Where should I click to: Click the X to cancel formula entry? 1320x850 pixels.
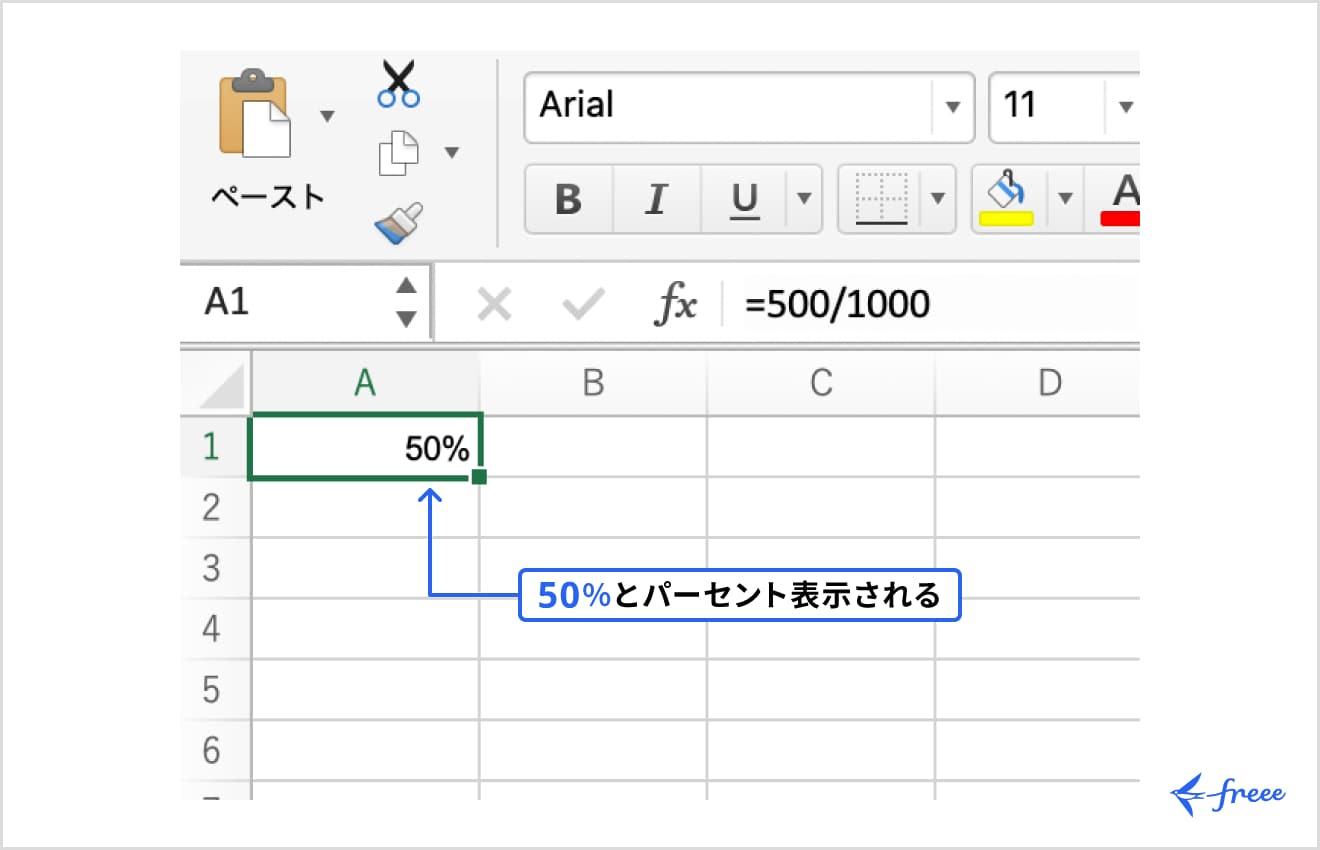[494, 303]
